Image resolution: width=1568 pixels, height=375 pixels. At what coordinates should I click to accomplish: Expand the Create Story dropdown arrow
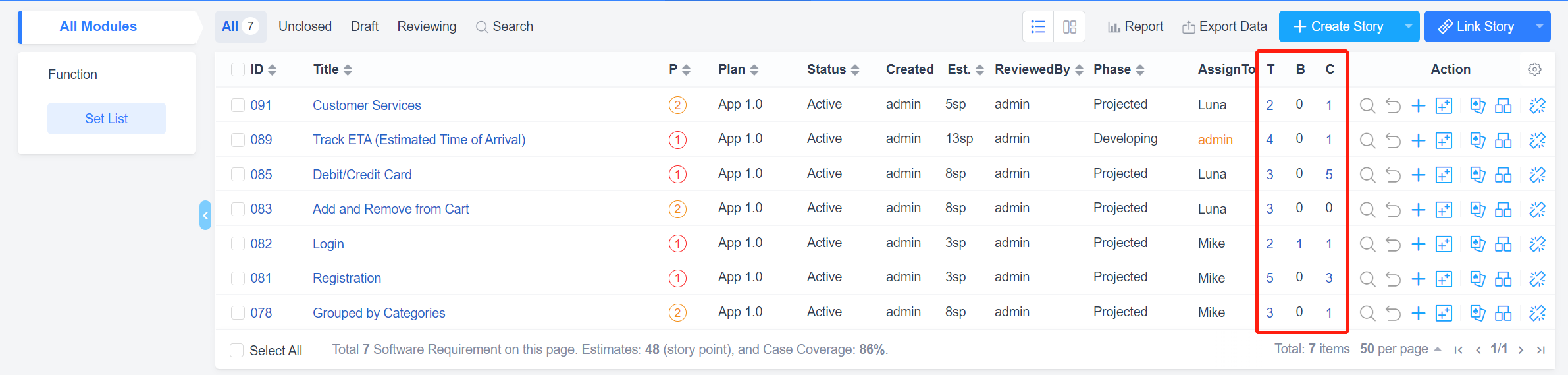pyautogui.click(x=1408, y=27)
